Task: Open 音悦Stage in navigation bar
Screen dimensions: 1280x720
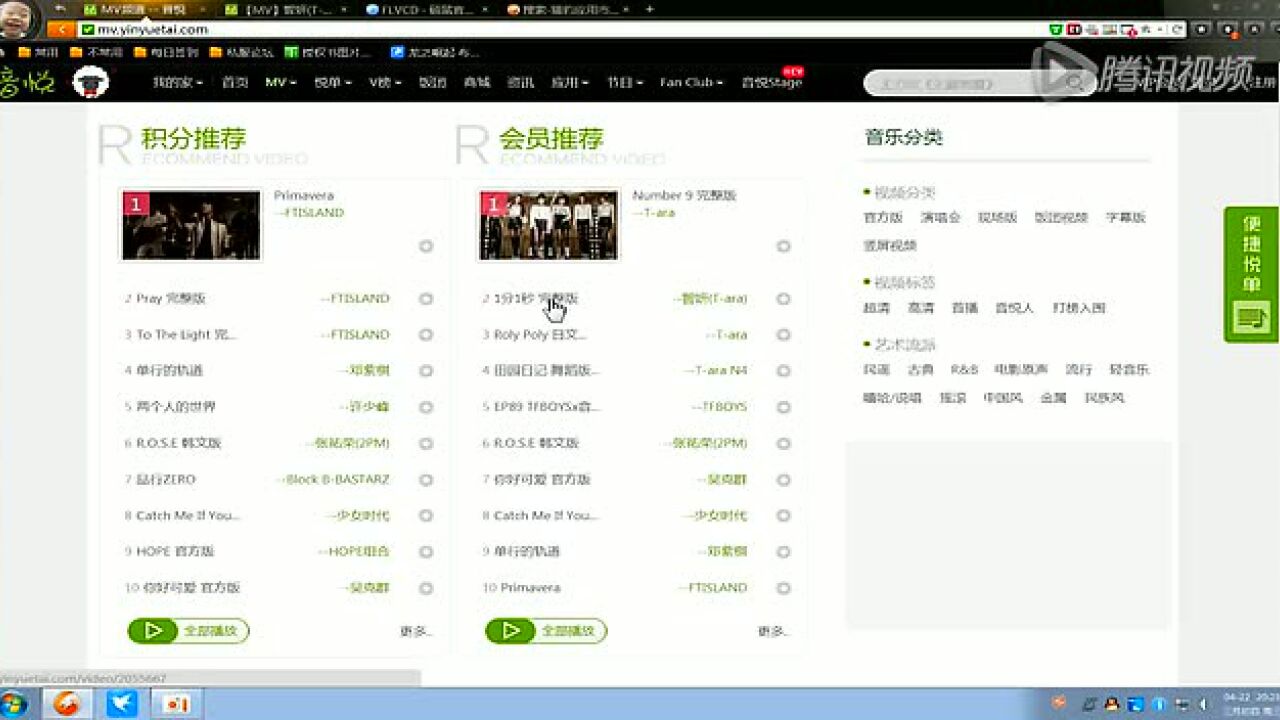Action: [x=771, y=83]
